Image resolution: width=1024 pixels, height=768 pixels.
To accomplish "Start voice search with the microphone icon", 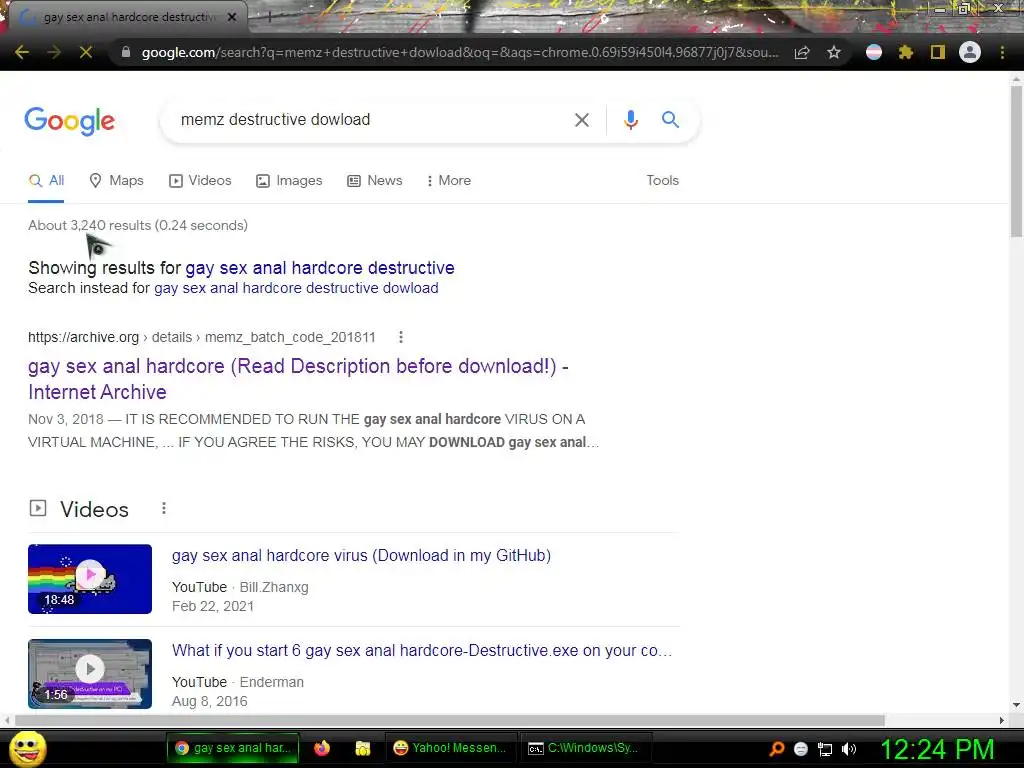I will coord(630,120).
